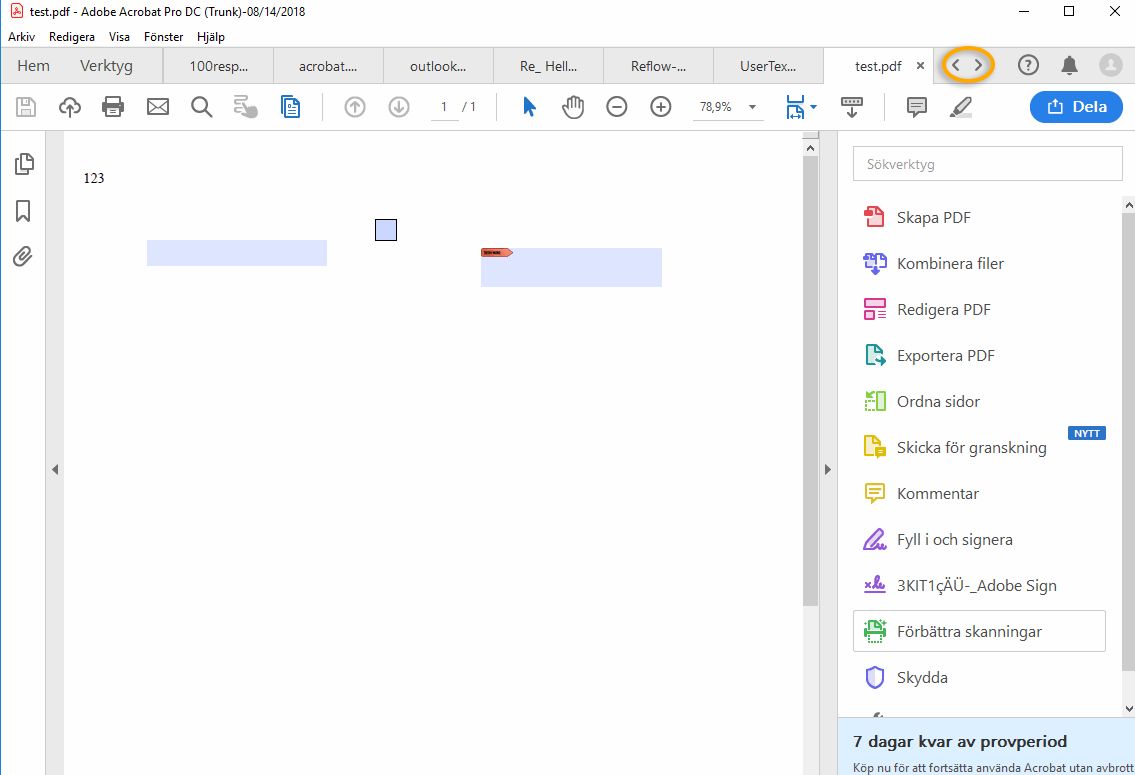Viewport: 1135px width, 775px height.
Task: Click the Sökverktyg search field
Action: pos(987,164)
